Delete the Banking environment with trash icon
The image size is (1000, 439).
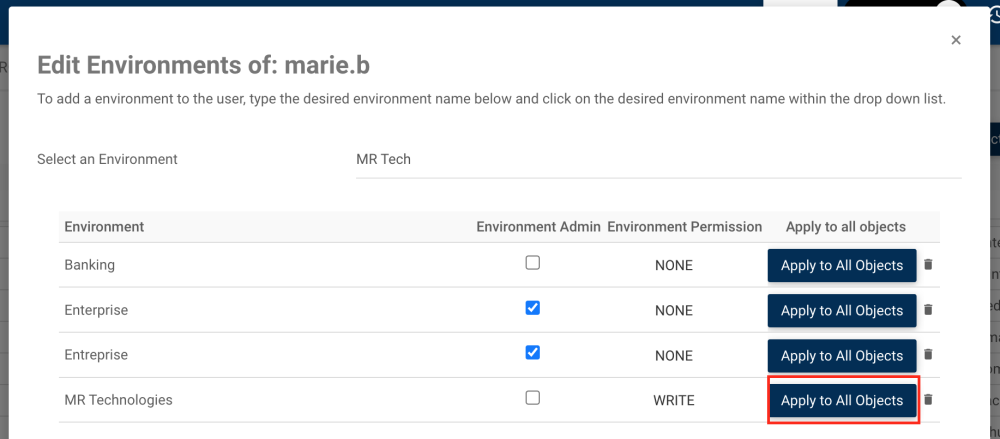tap(928, 265)
